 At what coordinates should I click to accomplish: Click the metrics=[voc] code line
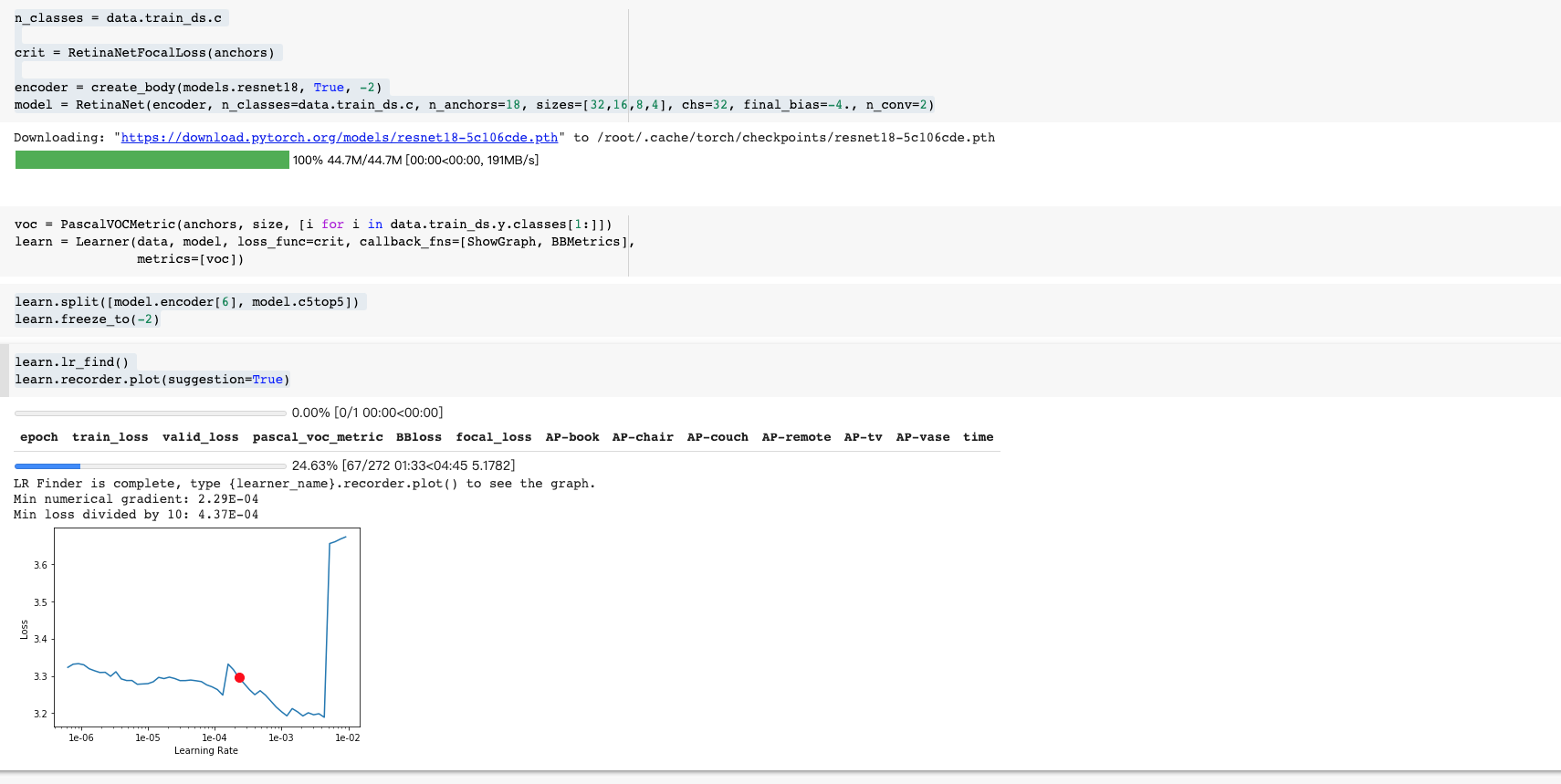click(x=191, y=259)
